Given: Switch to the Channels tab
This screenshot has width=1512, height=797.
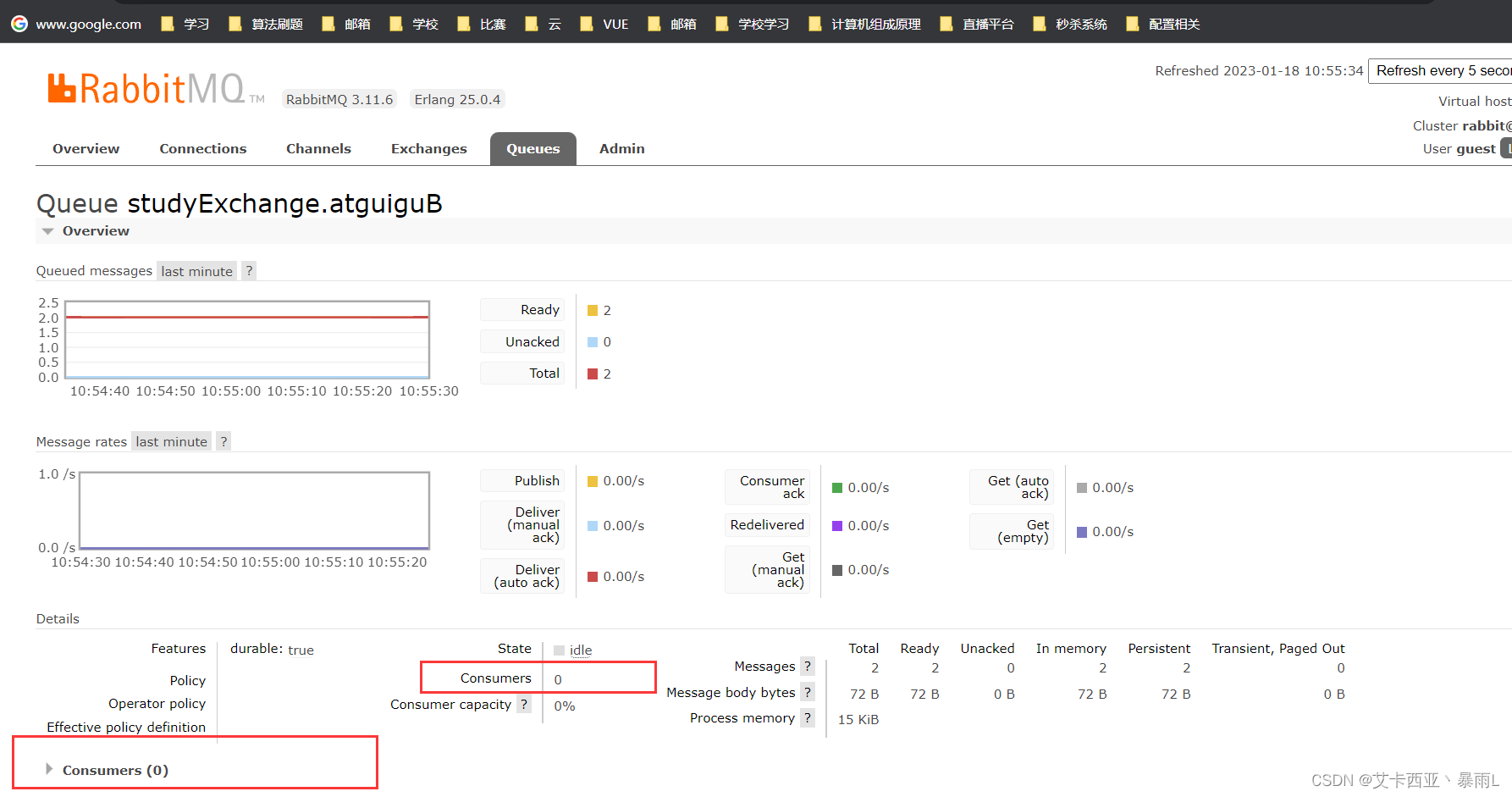Looking at the screenshot, I should (318, 148).
